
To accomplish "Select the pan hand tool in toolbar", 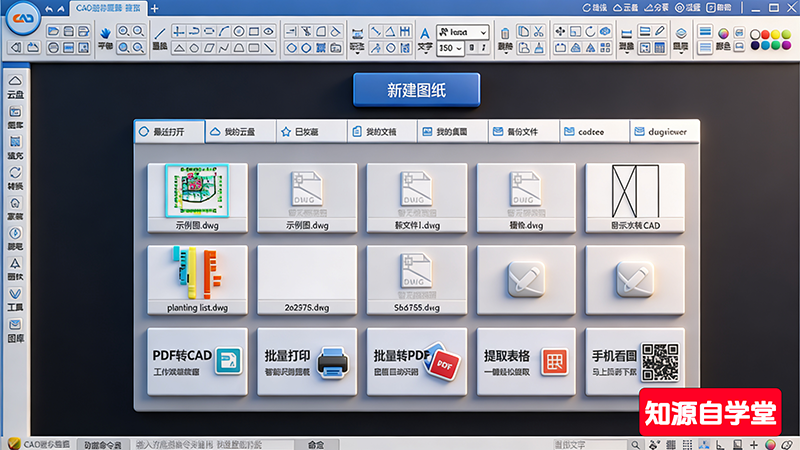I will (x=106, y=31).
